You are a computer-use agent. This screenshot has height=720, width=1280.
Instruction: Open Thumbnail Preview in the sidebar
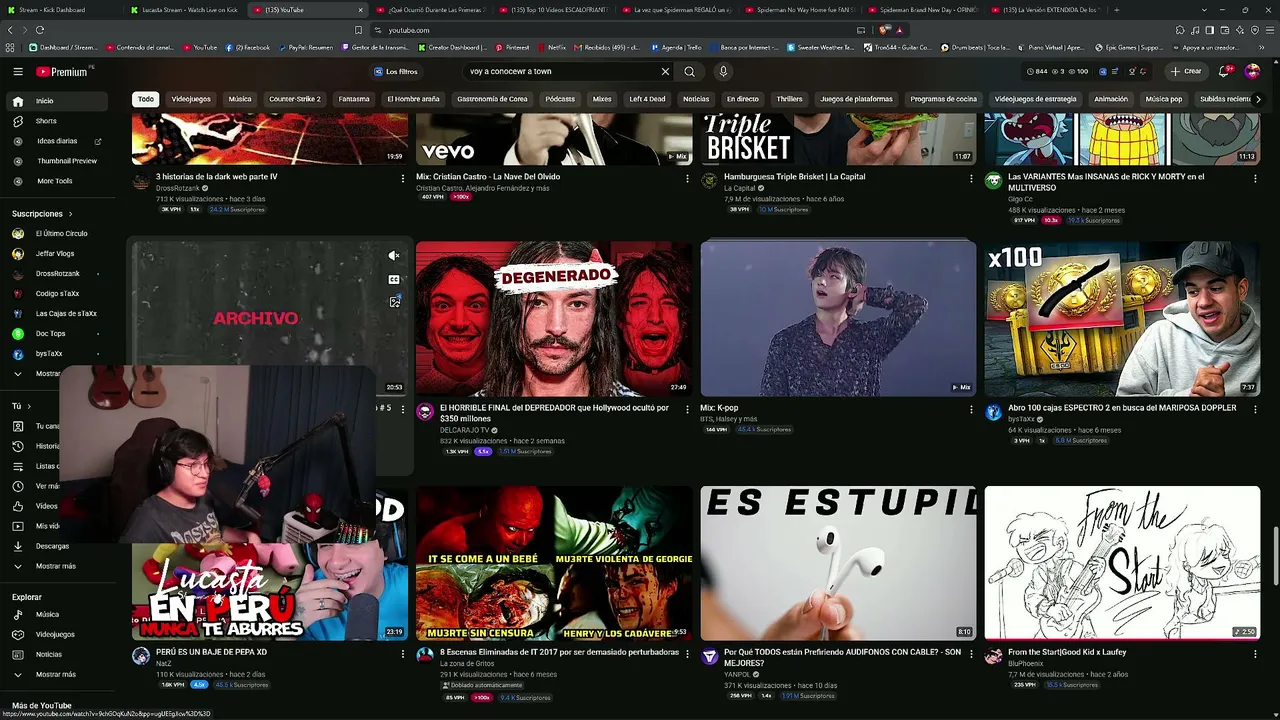[x=58, y=161]
